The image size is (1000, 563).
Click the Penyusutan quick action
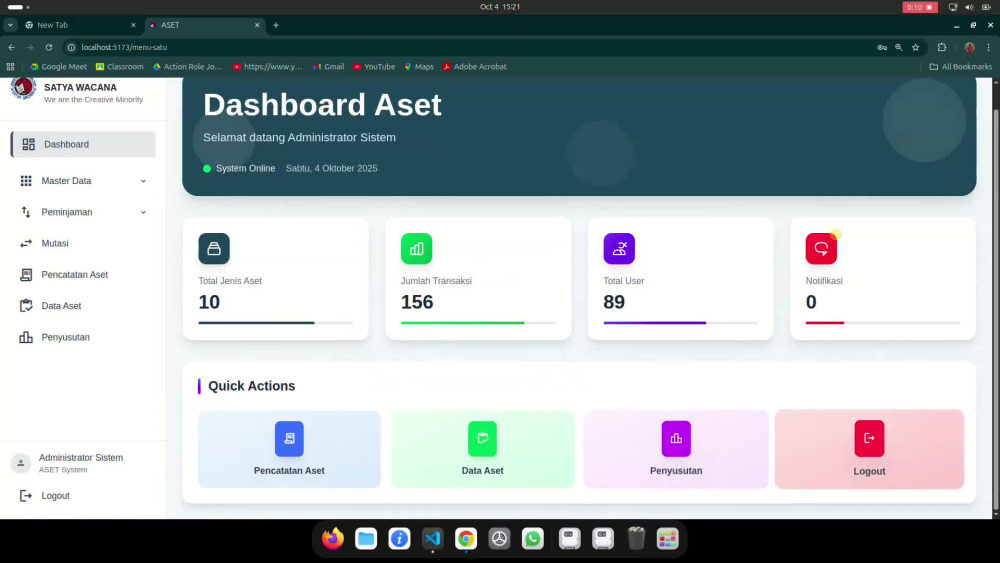point(676,450)
